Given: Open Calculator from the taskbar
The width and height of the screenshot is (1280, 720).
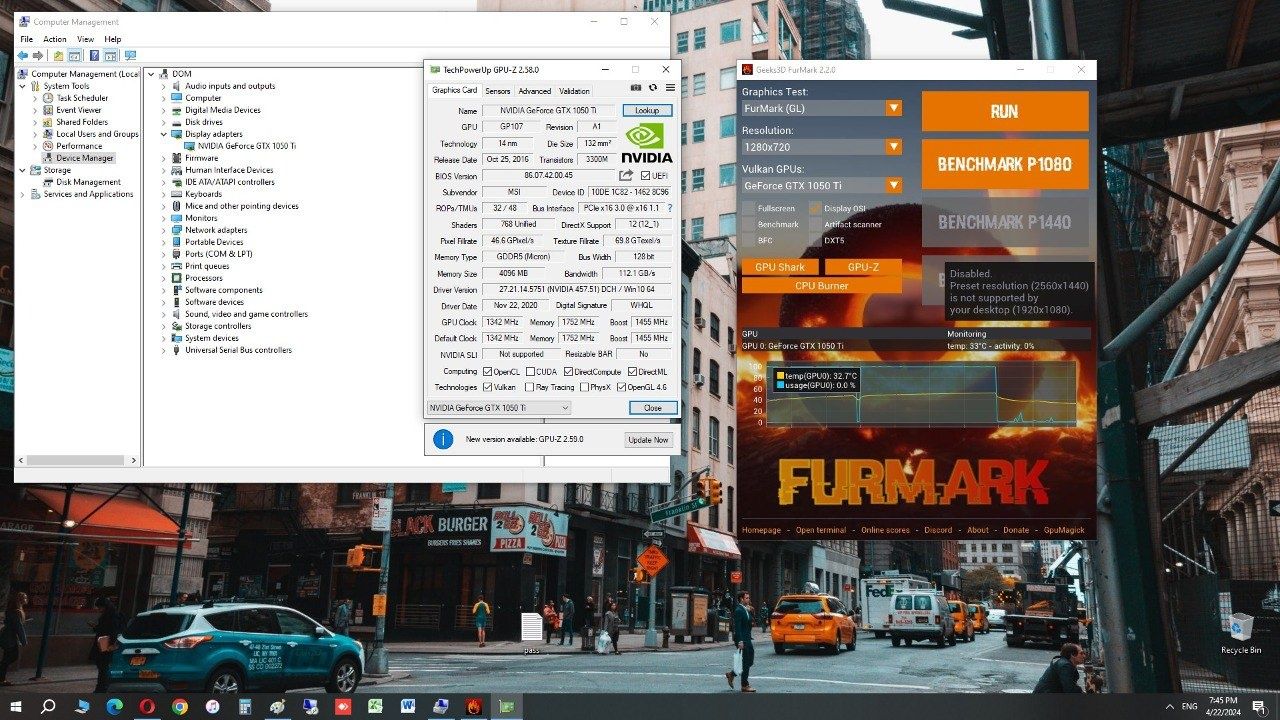Looking at the screenshot, I should (x=245, y=706).
